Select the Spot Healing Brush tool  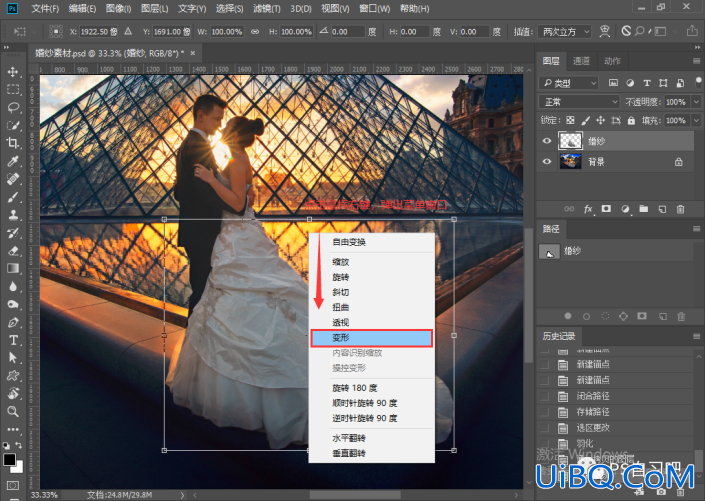coord(13,179)
